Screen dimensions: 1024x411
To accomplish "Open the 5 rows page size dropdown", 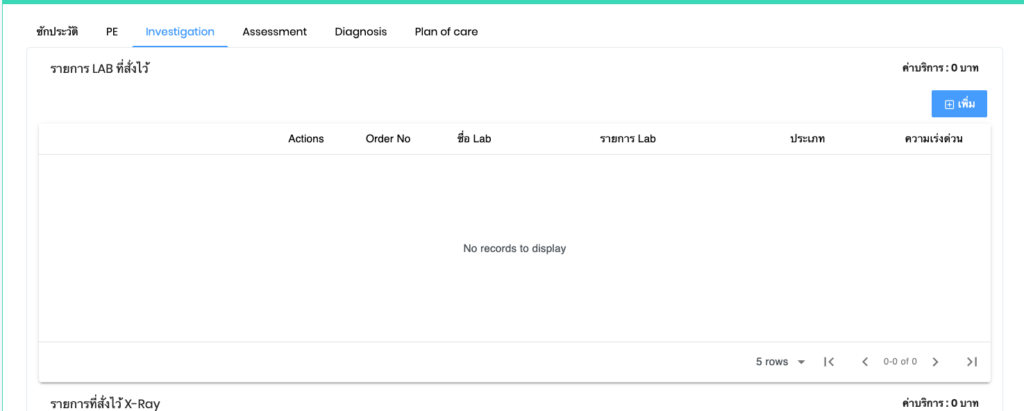I will [781, 362].
